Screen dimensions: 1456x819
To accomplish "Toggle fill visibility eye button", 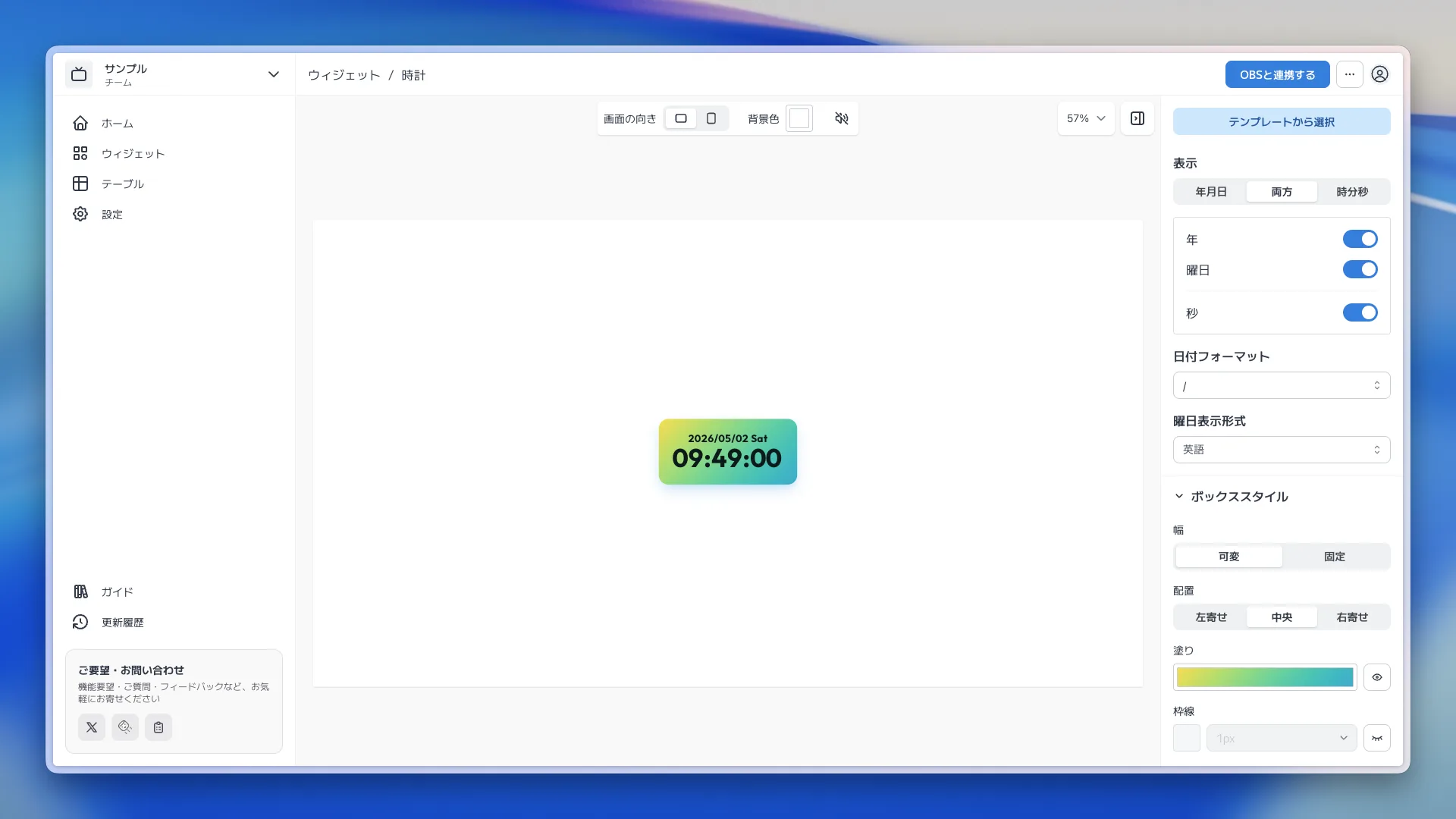I will (1377, 677).
